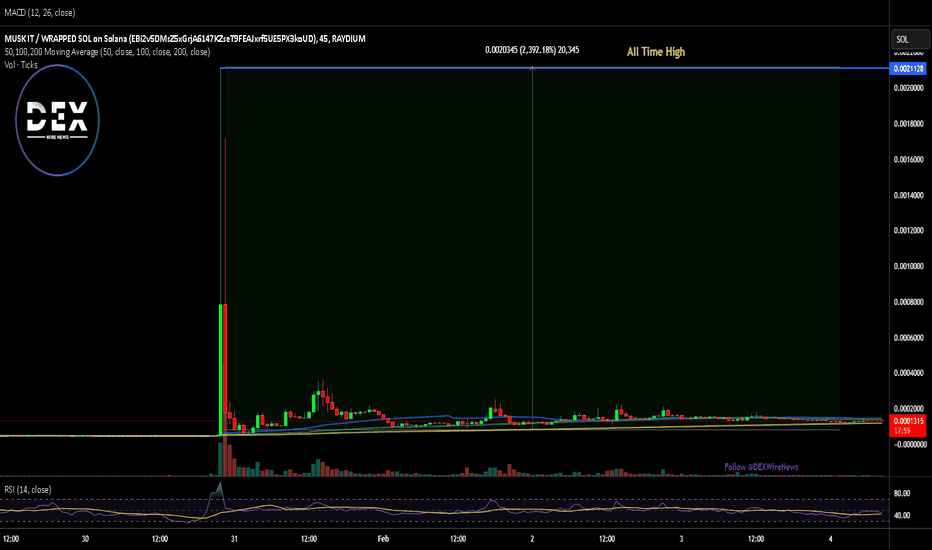This screenshot has width=932, height=550.
Task: Click the 40.00 RSI scale label
Action: tap(902, 515)
